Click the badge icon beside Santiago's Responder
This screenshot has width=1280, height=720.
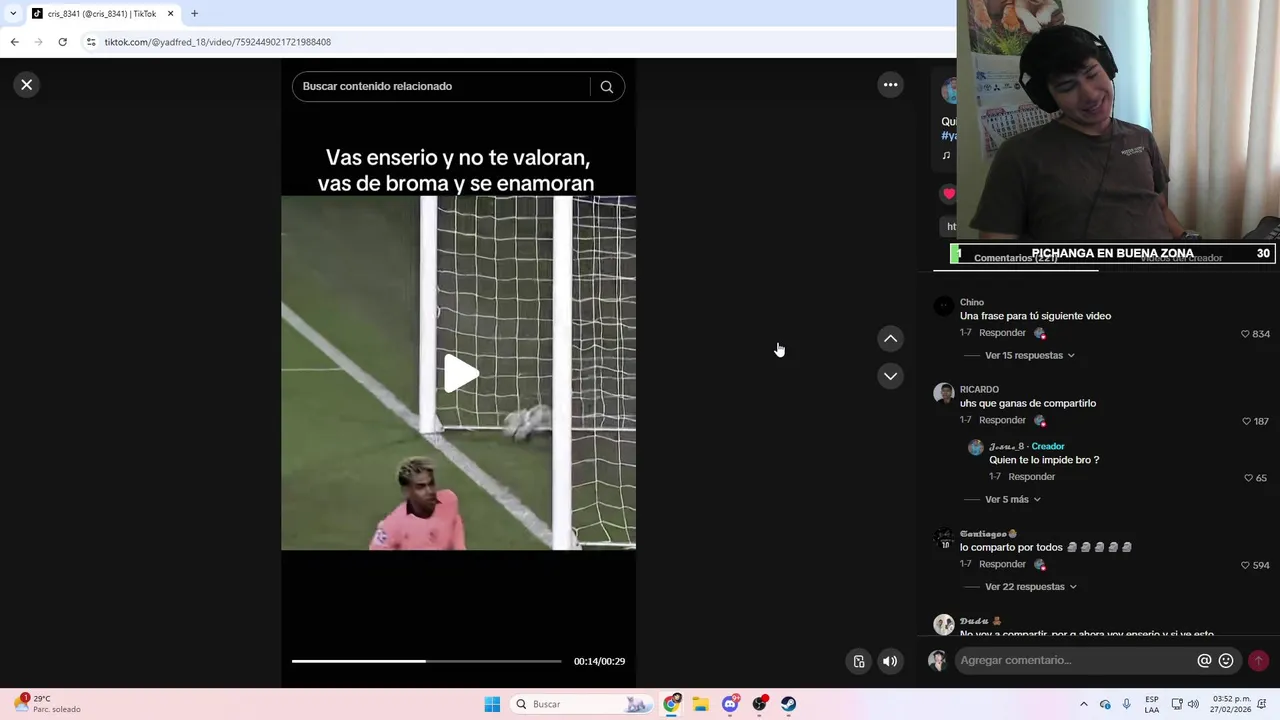1040,565
